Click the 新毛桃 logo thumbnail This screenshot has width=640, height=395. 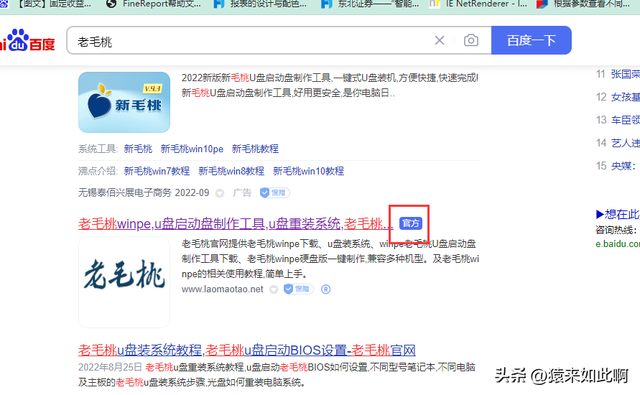click(124, 102)
